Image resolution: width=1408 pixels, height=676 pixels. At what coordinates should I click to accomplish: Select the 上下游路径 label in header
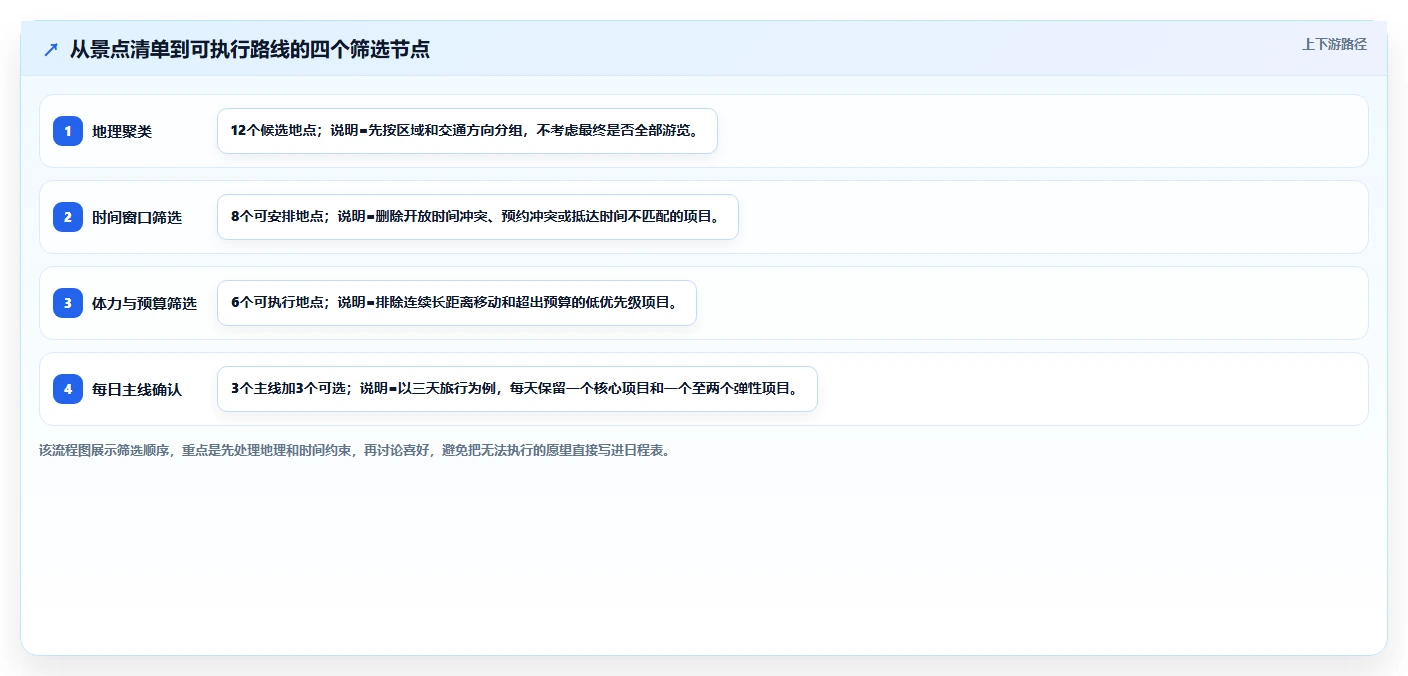1334,44
